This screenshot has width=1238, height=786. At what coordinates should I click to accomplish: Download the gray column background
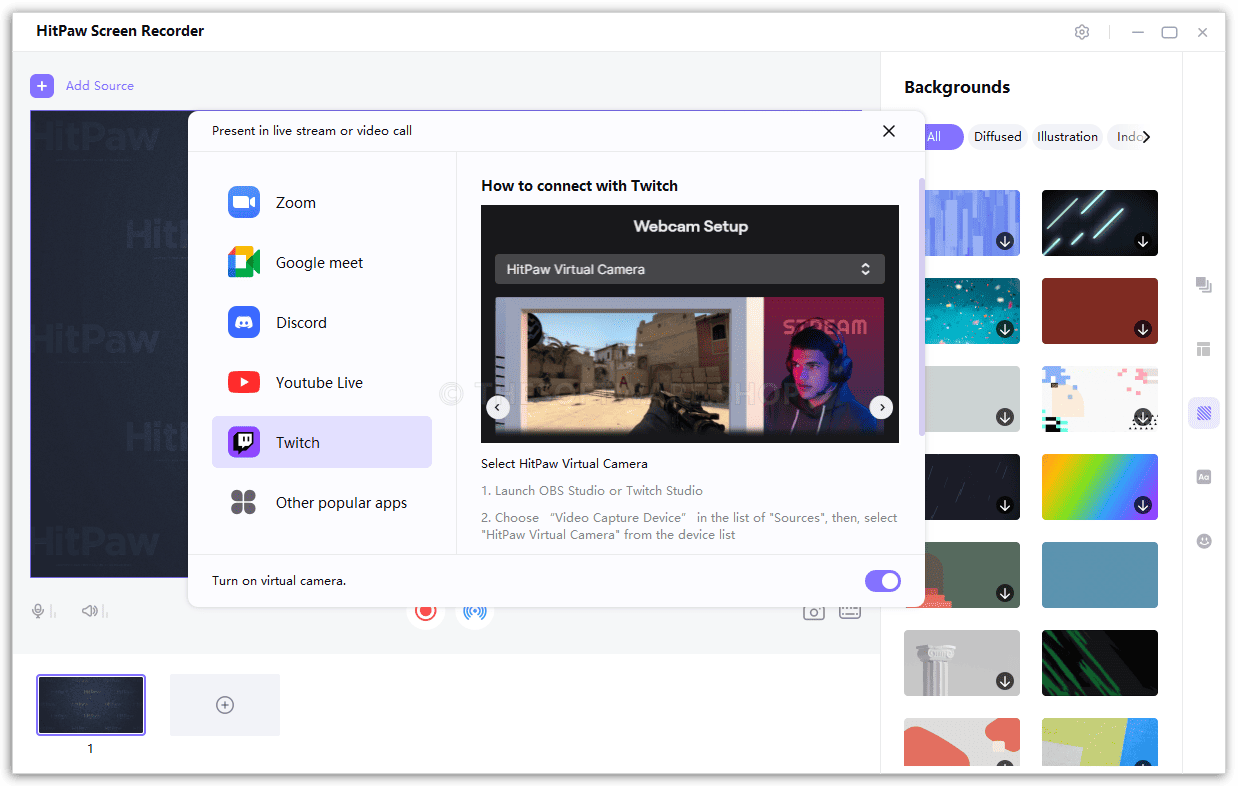(1005, 681)
